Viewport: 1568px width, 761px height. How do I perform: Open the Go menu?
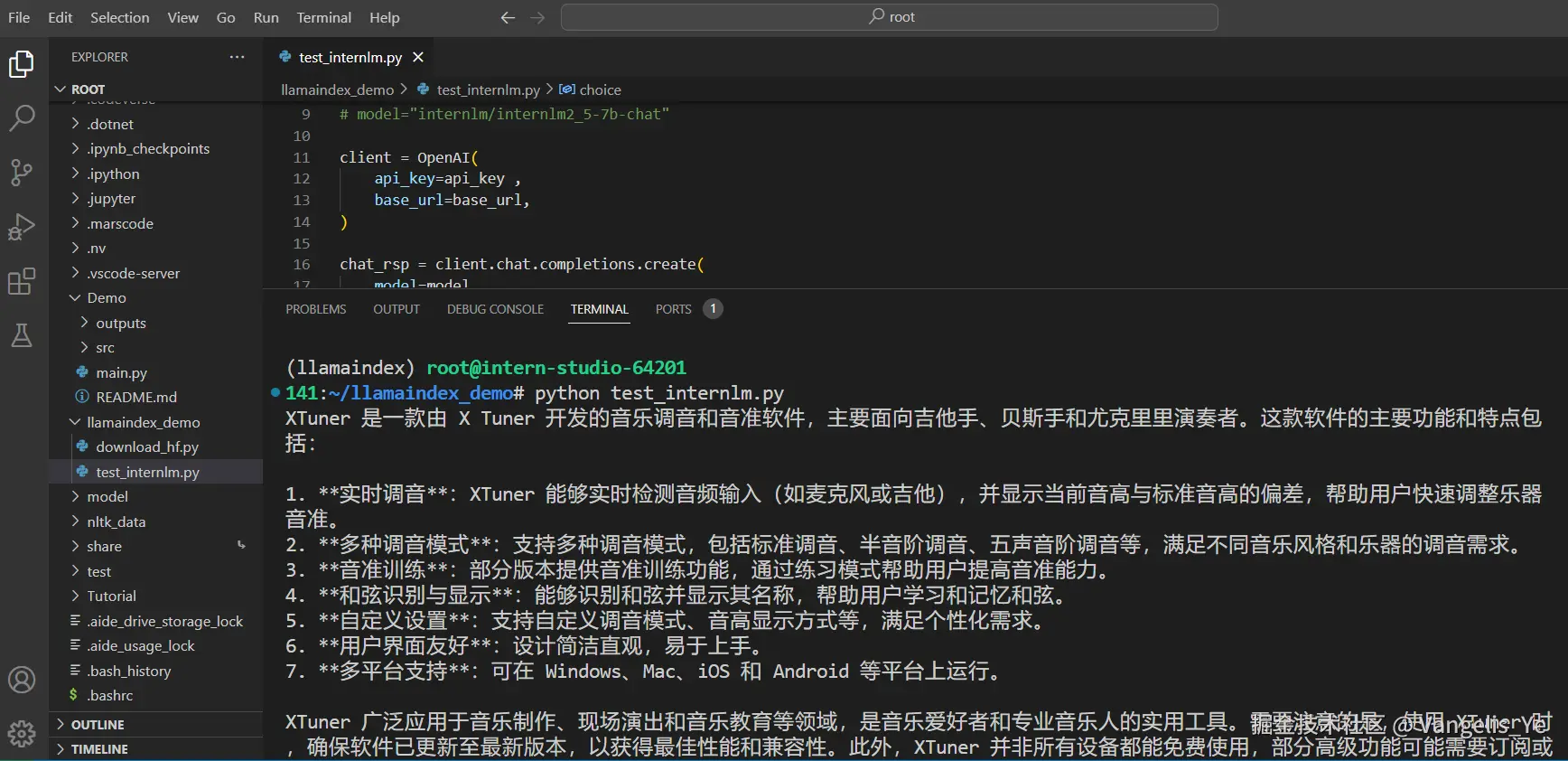[x=226, y=17]
